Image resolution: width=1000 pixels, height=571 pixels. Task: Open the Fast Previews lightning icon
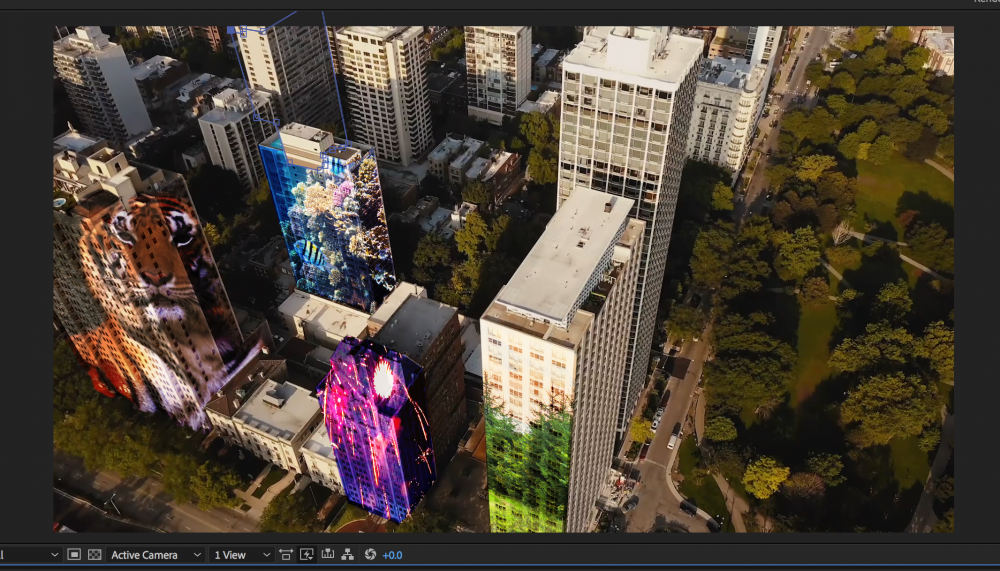coord(307,554)
